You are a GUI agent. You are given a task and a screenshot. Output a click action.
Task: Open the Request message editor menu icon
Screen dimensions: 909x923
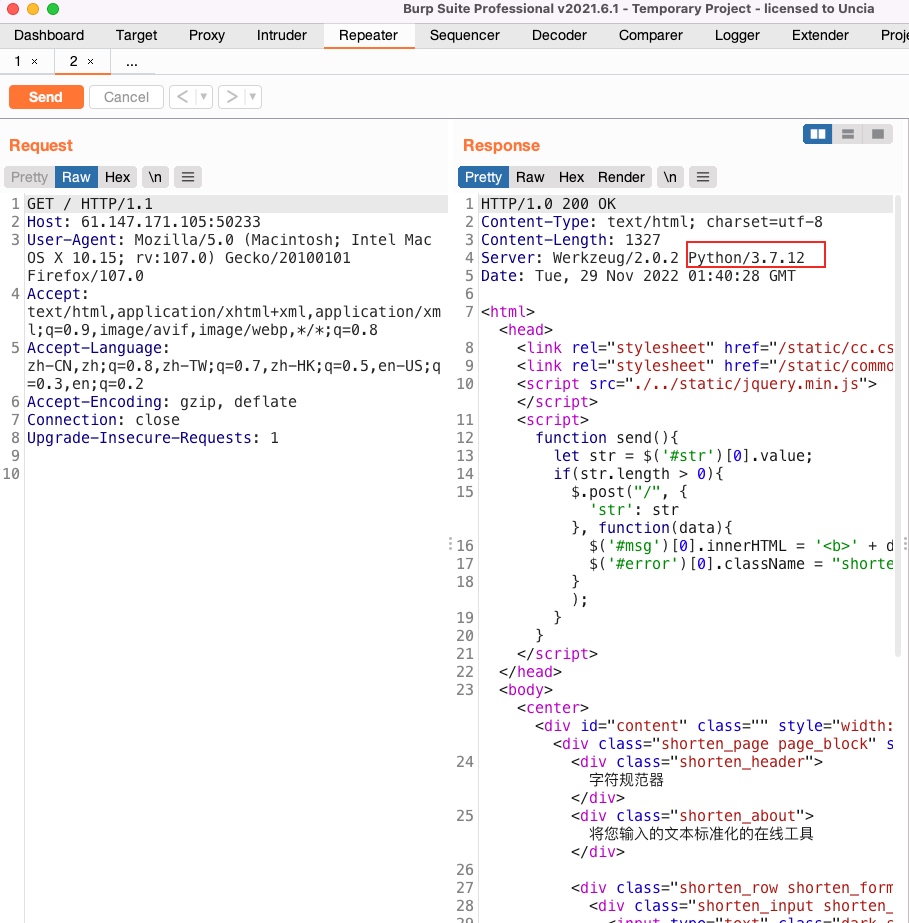coord(188,177)
